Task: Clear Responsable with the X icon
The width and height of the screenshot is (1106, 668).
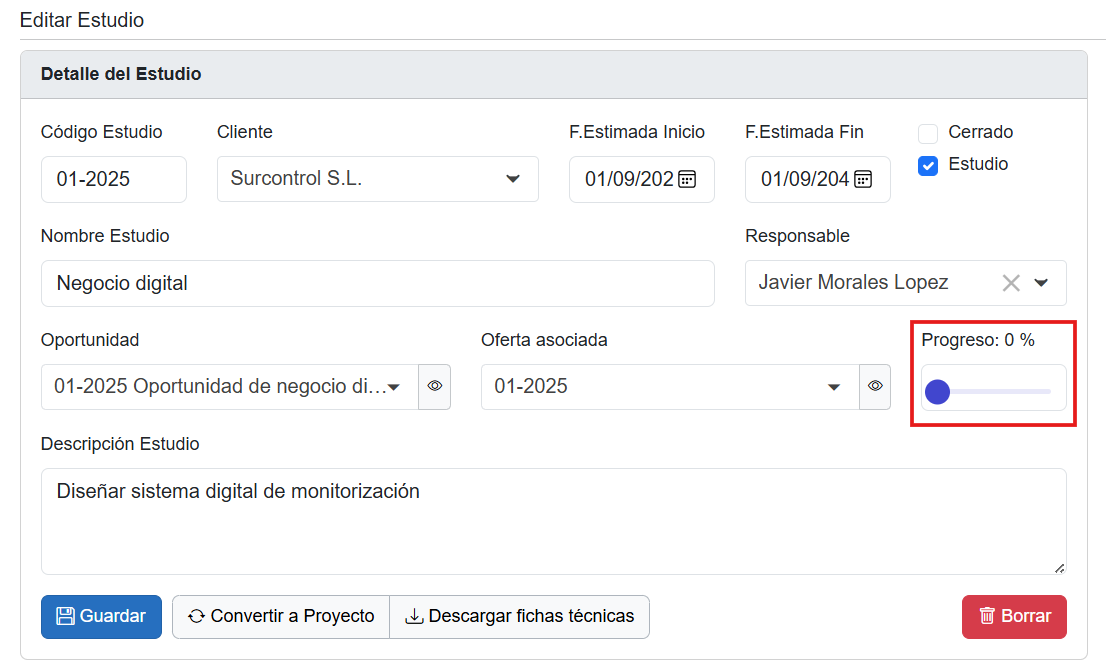Action: tap(1011, 283)
